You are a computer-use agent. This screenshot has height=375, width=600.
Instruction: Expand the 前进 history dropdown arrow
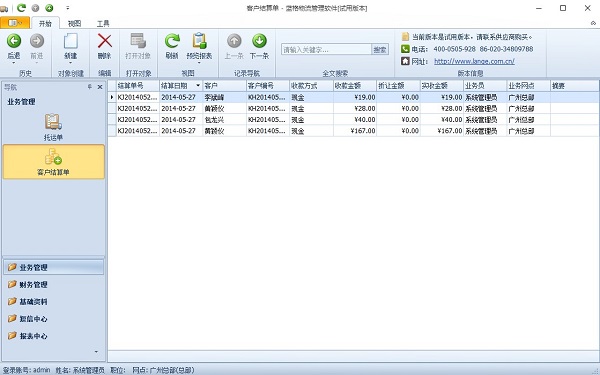point(37,63)
